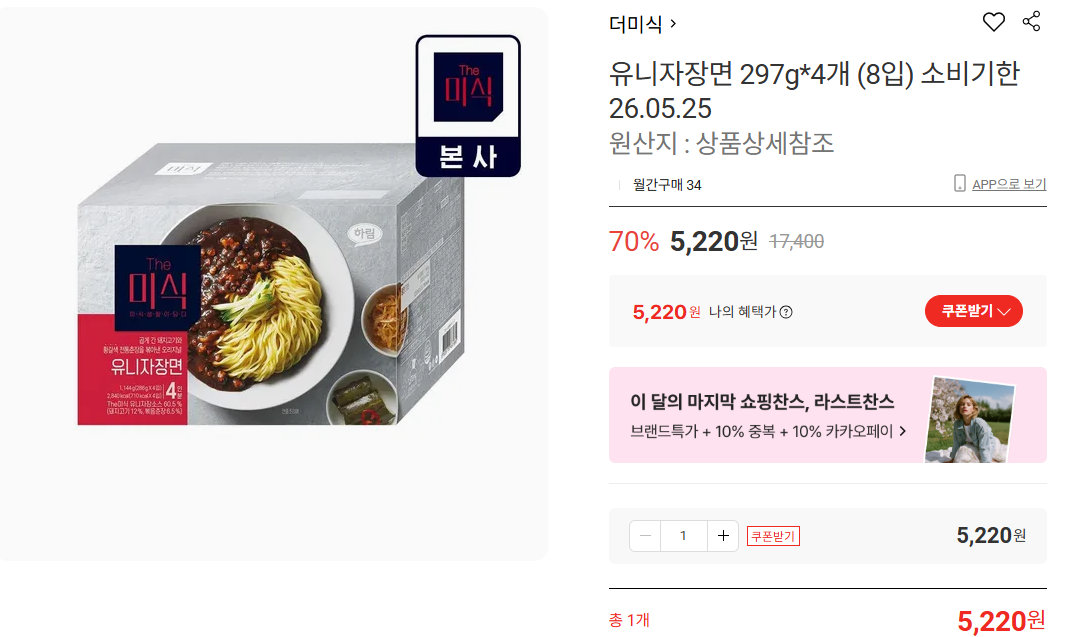Click the quantity input field showing 1
Screen dimensions: 1072x637
pos(684,536)
